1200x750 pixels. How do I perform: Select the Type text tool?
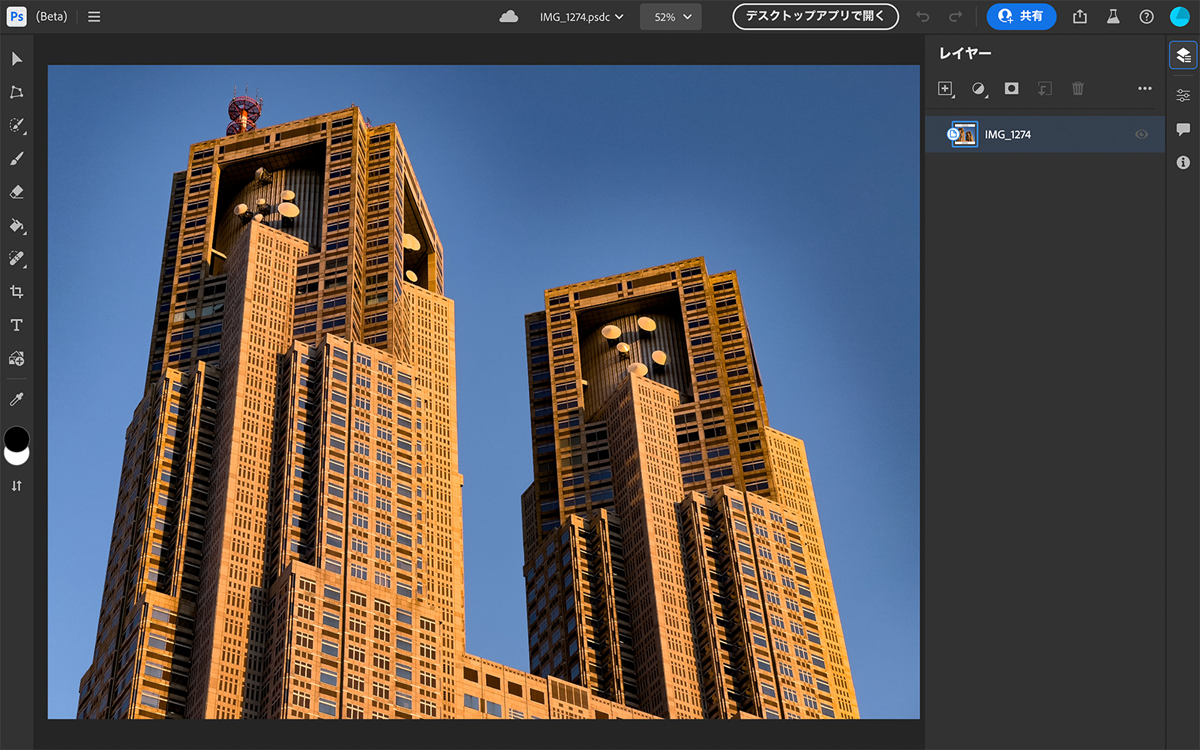click(x=17, y=325)
